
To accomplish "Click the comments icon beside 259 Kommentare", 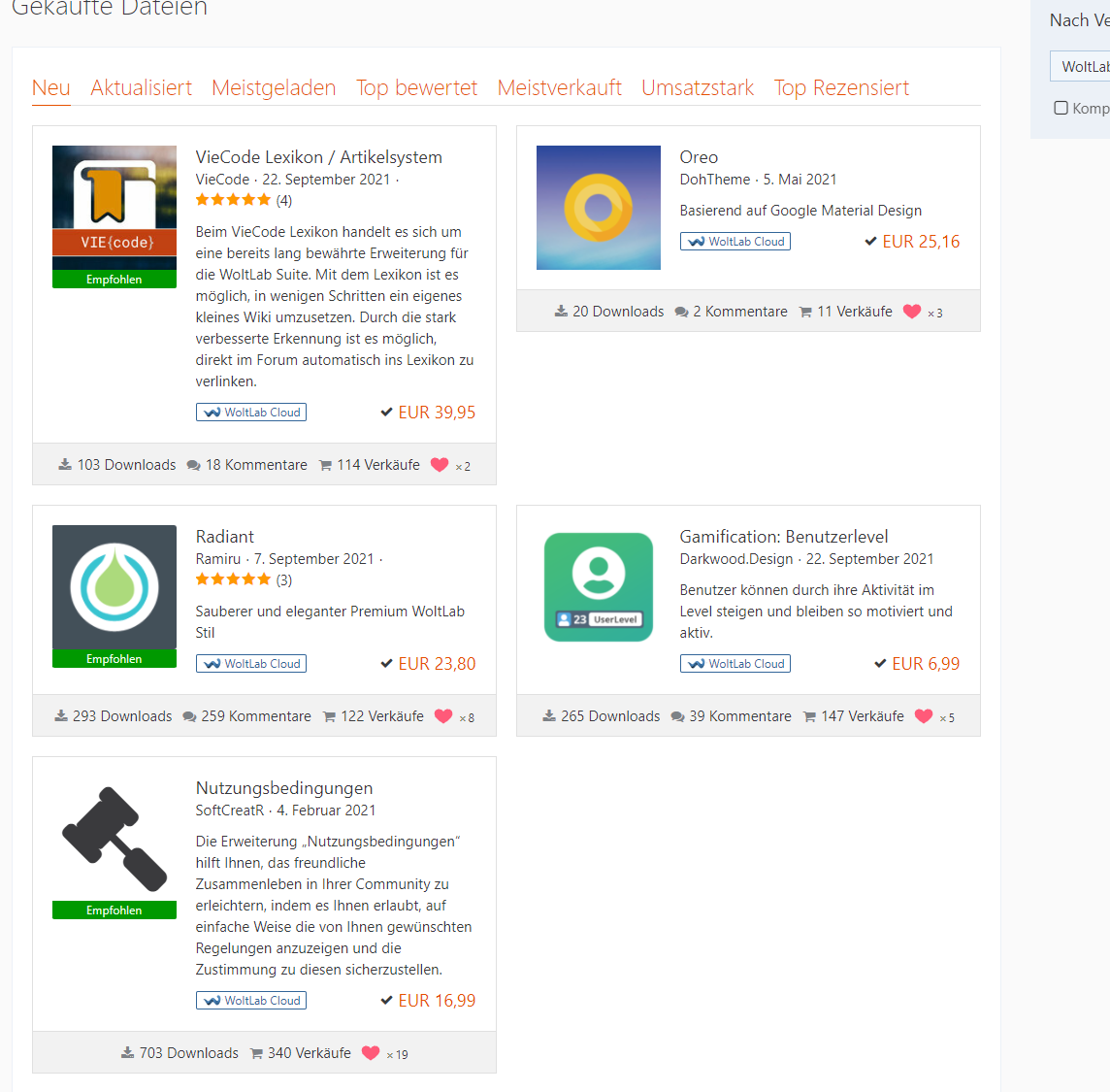I will point(190,717).
